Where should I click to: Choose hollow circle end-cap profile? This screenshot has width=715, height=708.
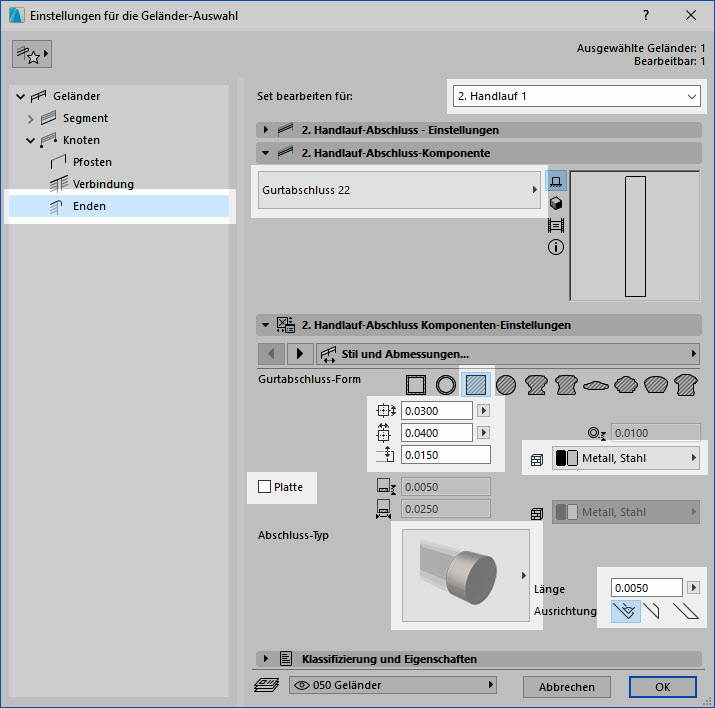click(x=446, y=385)
